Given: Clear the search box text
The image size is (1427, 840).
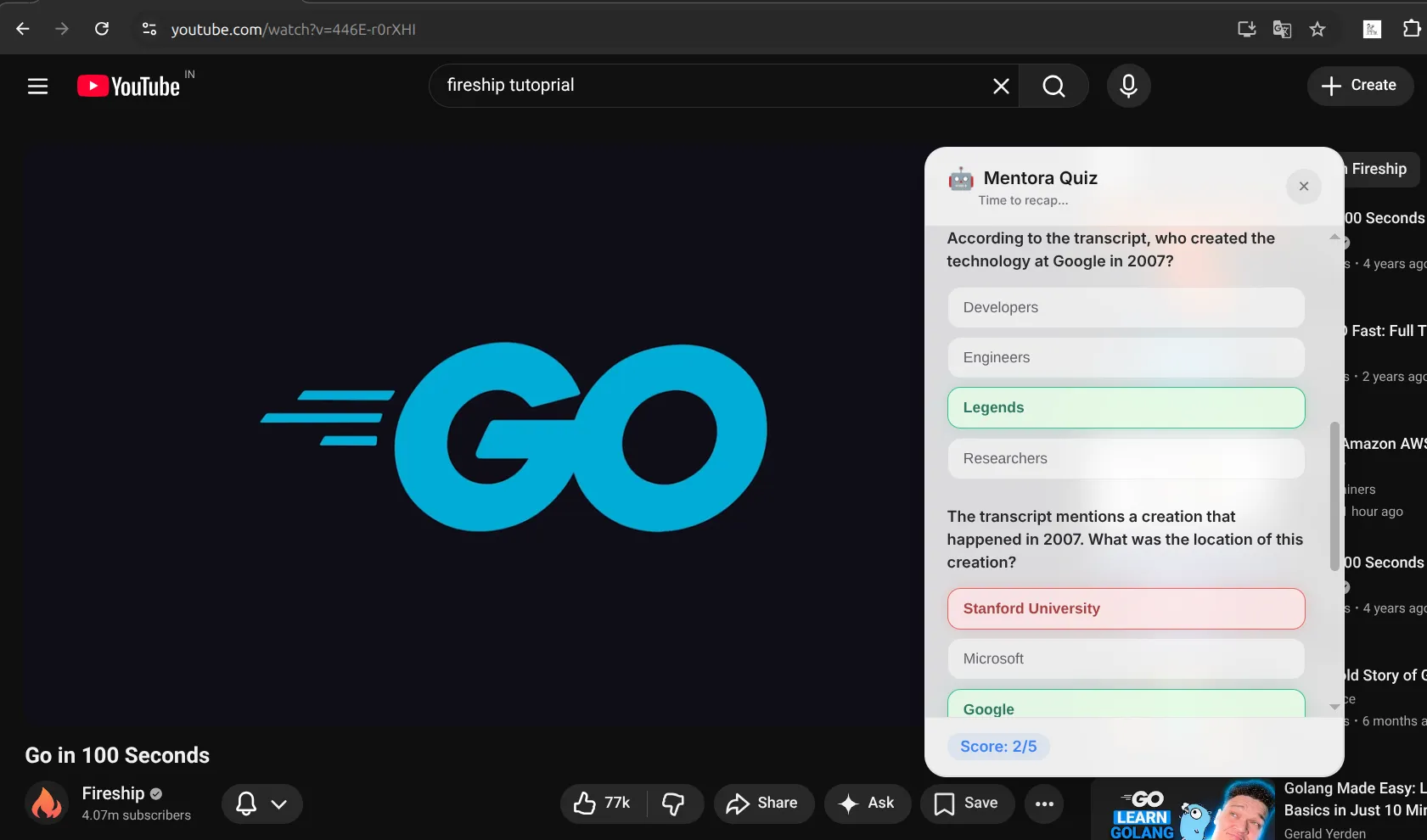Looking at the screenshot, I should [x=1001, y=86].
